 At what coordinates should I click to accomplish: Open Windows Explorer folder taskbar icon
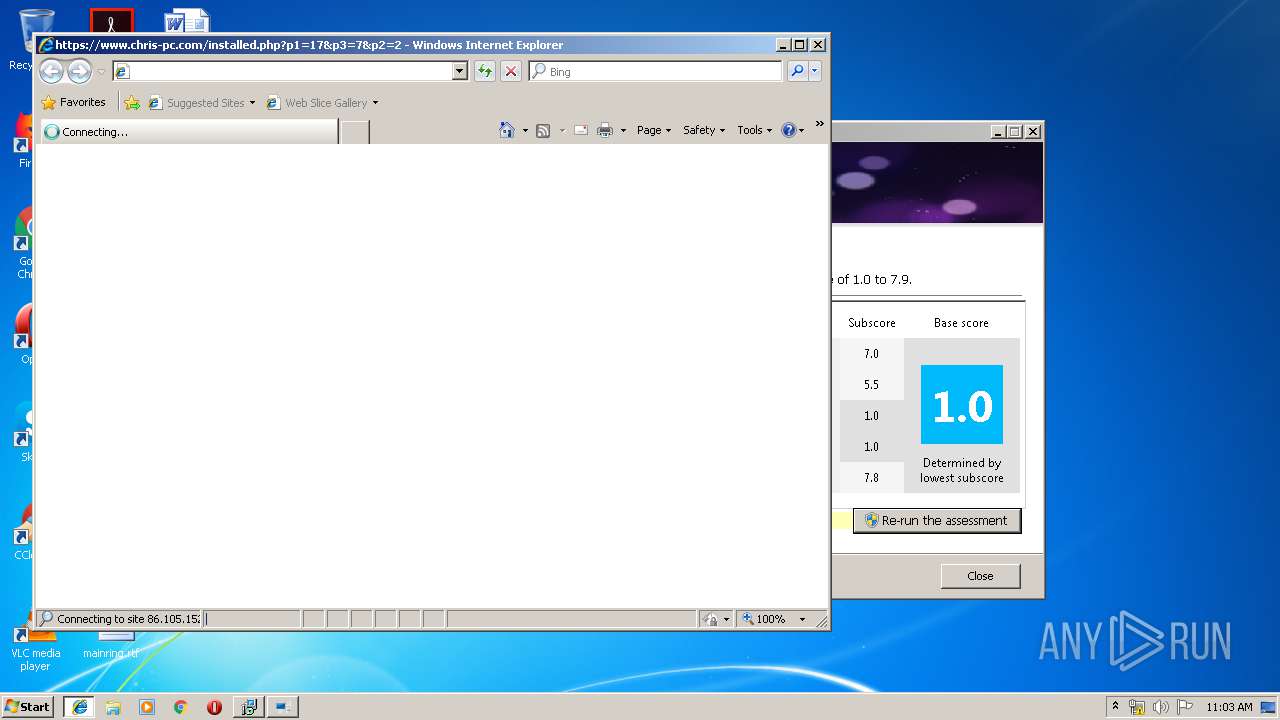(x=113, y=706)
